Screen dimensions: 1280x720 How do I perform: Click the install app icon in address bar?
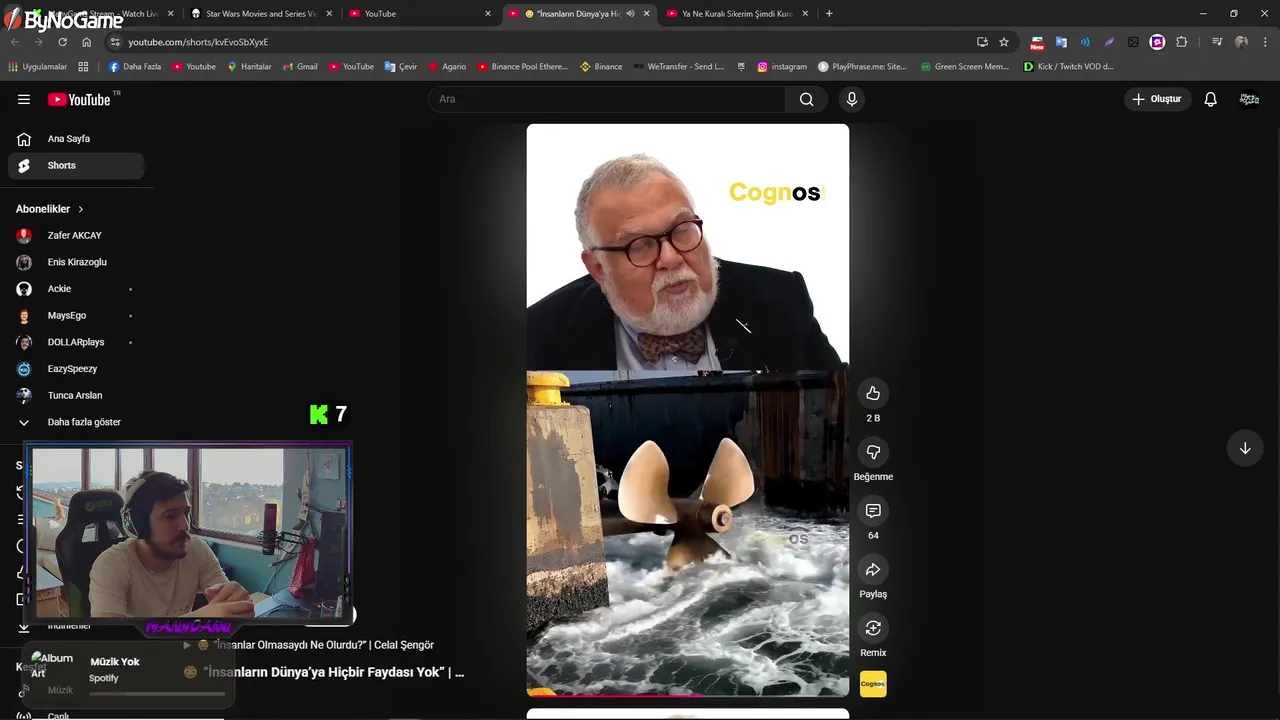coord(982,42)
